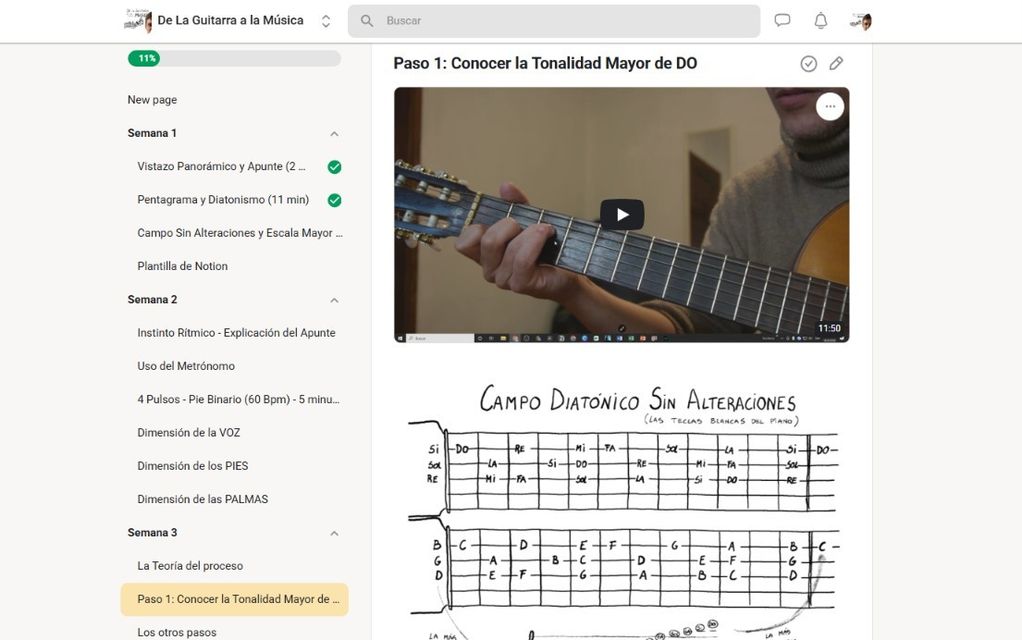Click the 11% course progress bar
The height and width of the screenshot is (640, 1022).
coord(234,59)
